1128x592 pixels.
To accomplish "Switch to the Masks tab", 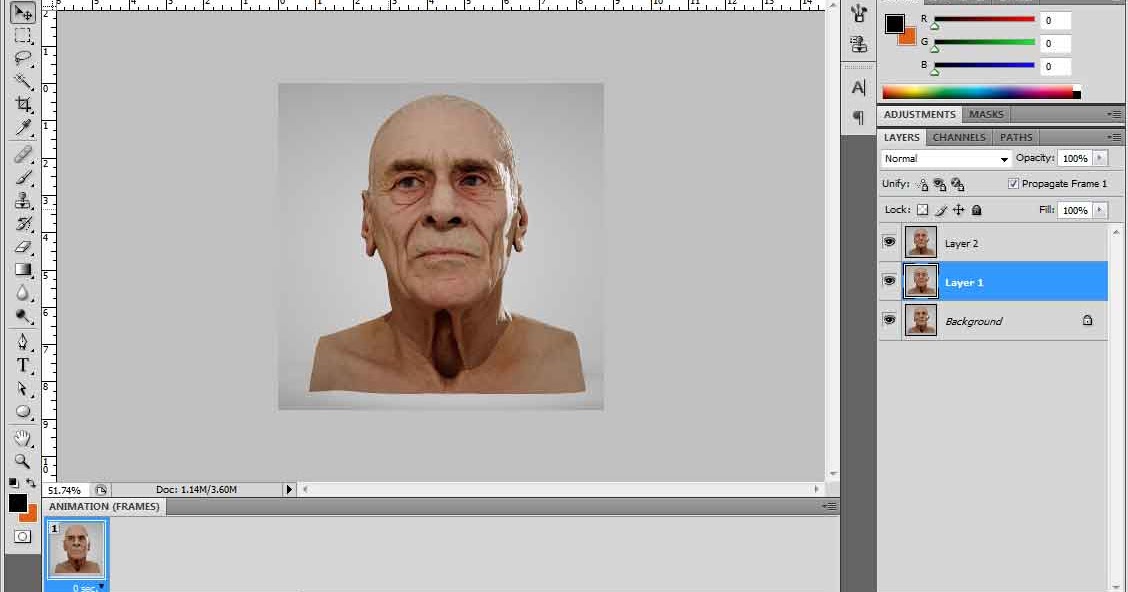I will [x=986, y=114].
